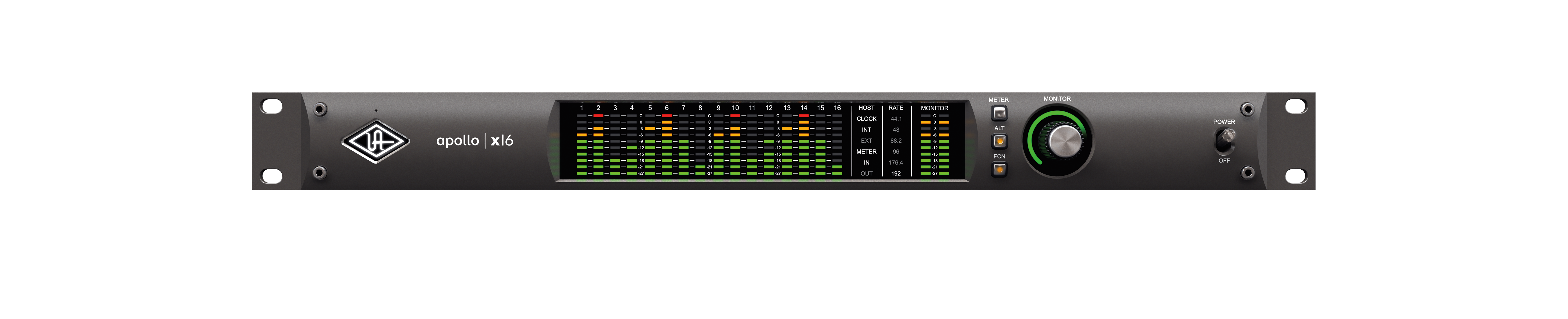The width and height of the screenshot is (1568, 319).
Task: Click the red clip LED on channel 2
Action: pyautogui.click(x=598, y=116)
